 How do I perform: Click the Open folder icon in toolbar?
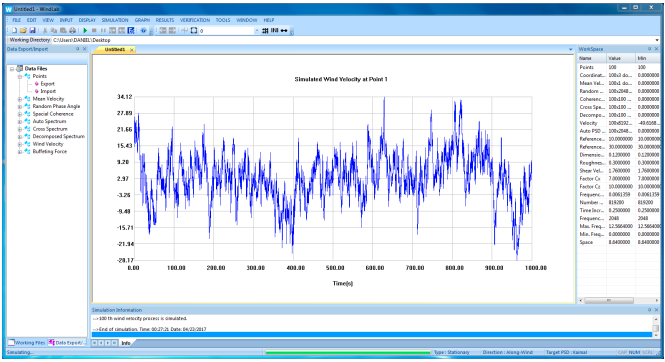point(23,31)
